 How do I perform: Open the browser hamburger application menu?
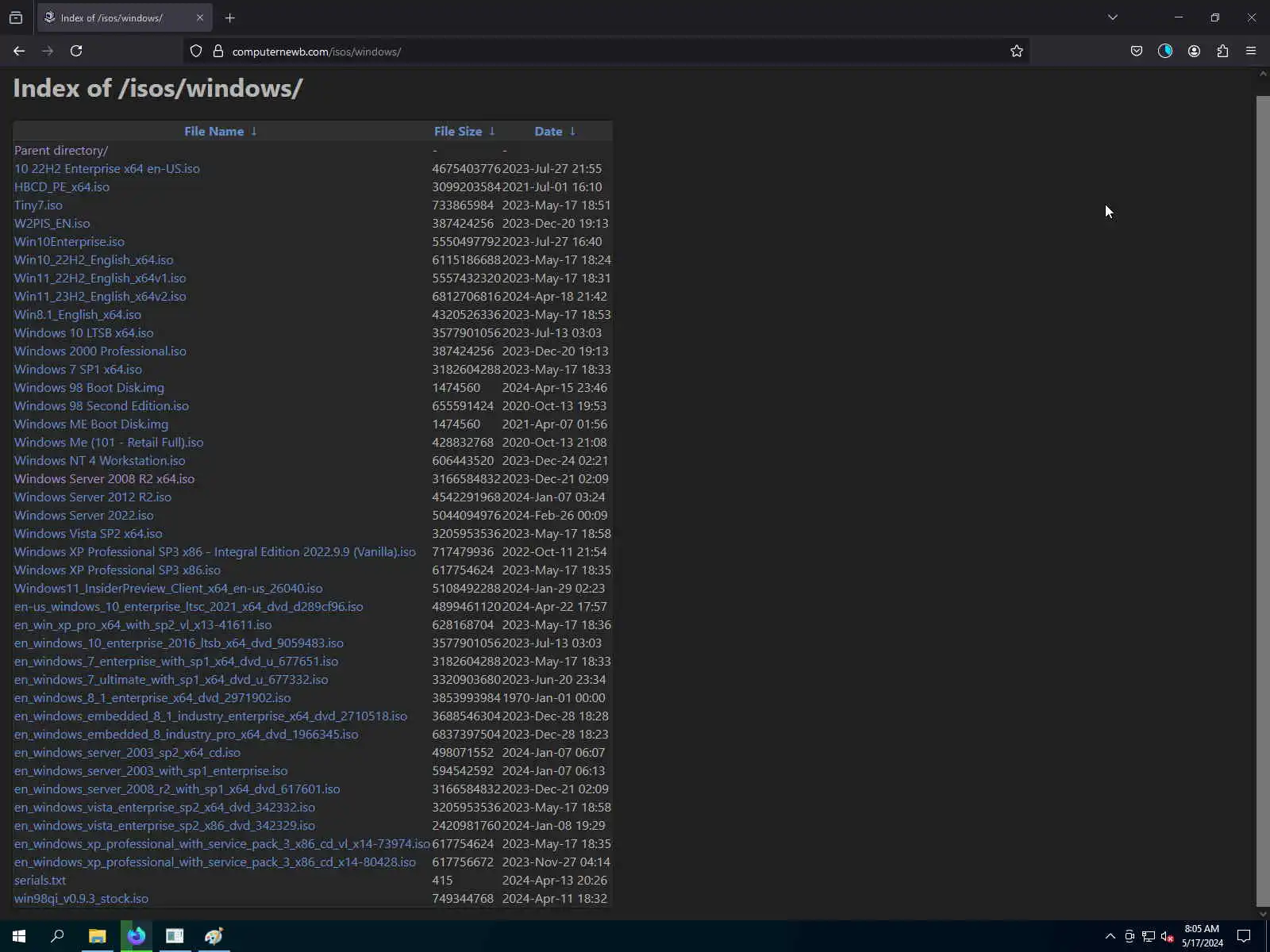(1251, 51)
